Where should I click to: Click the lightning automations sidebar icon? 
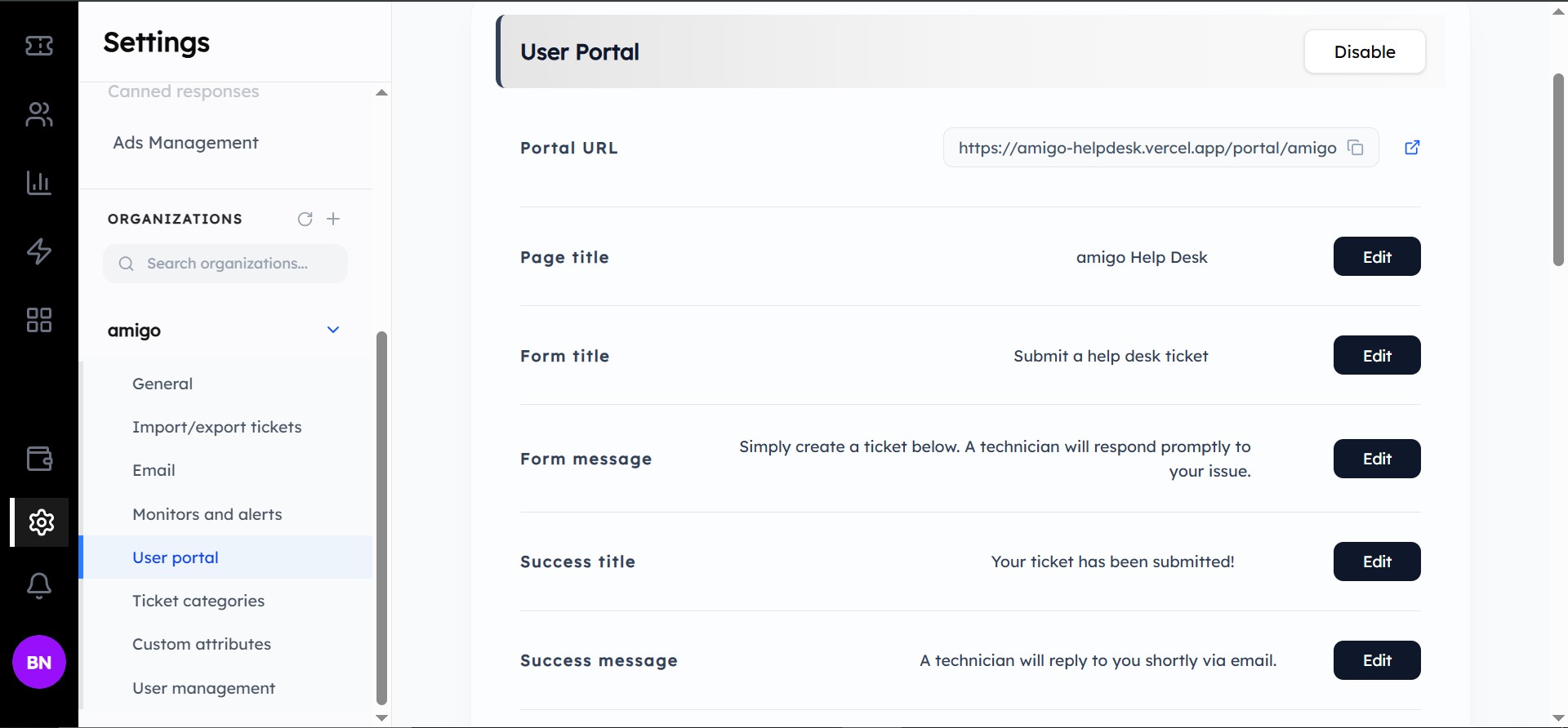38,251
